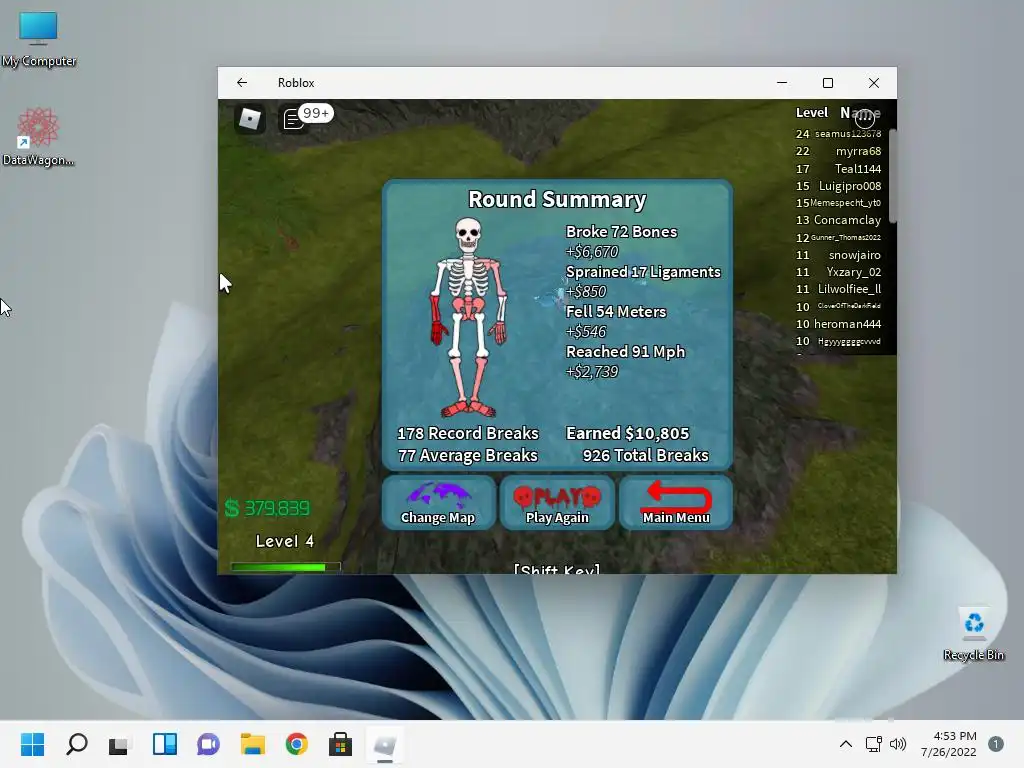Click the Earned $10,805 text

(627, 433)
